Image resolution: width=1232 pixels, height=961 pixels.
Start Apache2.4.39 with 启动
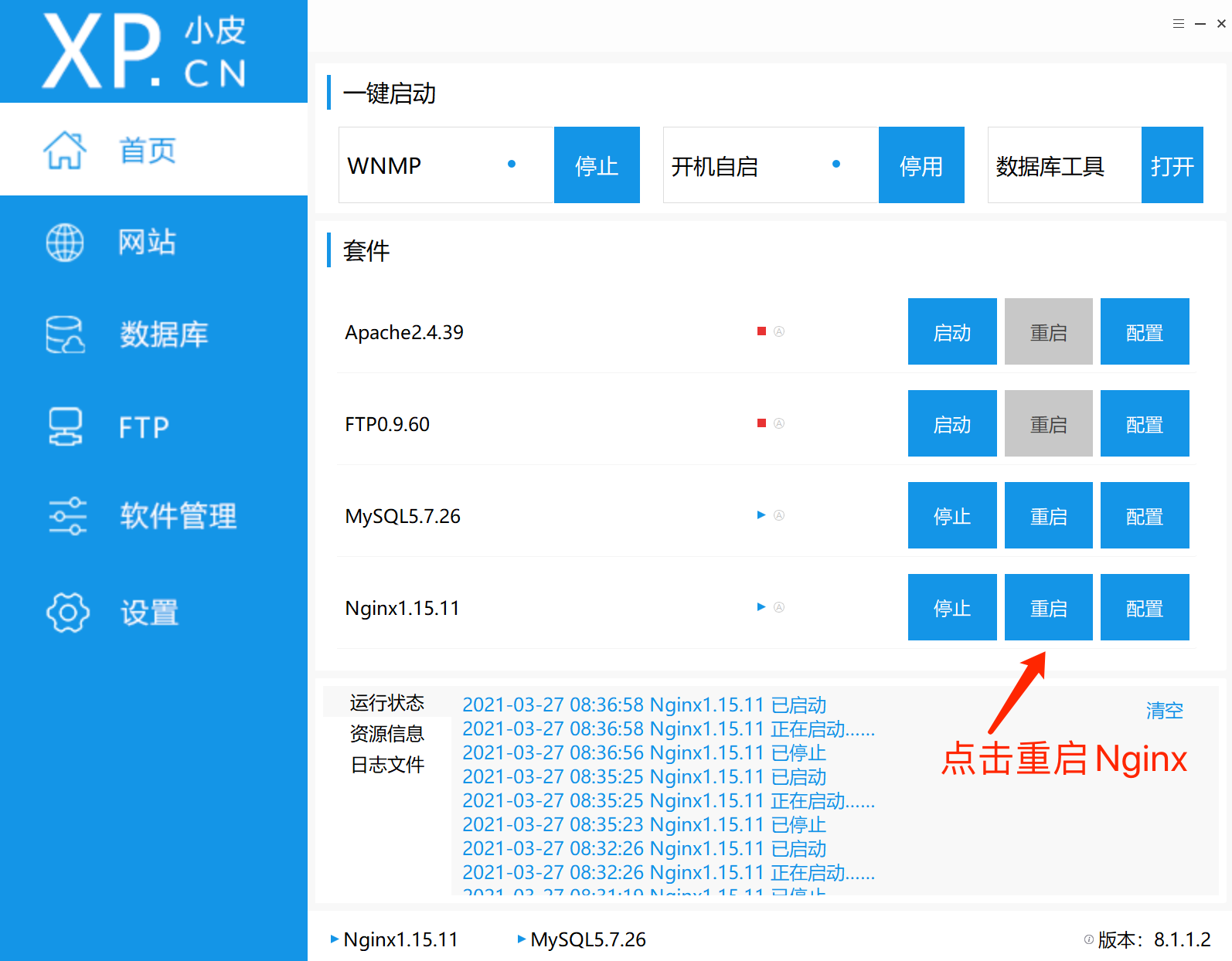952,331
